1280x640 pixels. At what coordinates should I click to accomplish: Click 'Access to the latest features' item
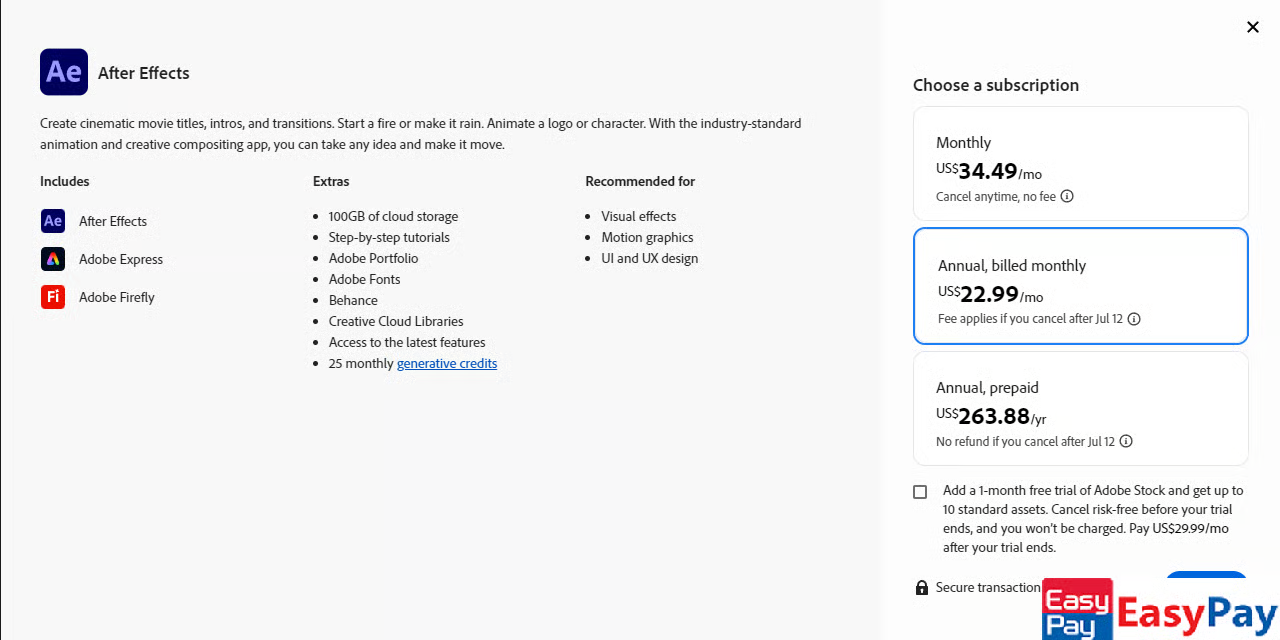[x=407, y=342]
